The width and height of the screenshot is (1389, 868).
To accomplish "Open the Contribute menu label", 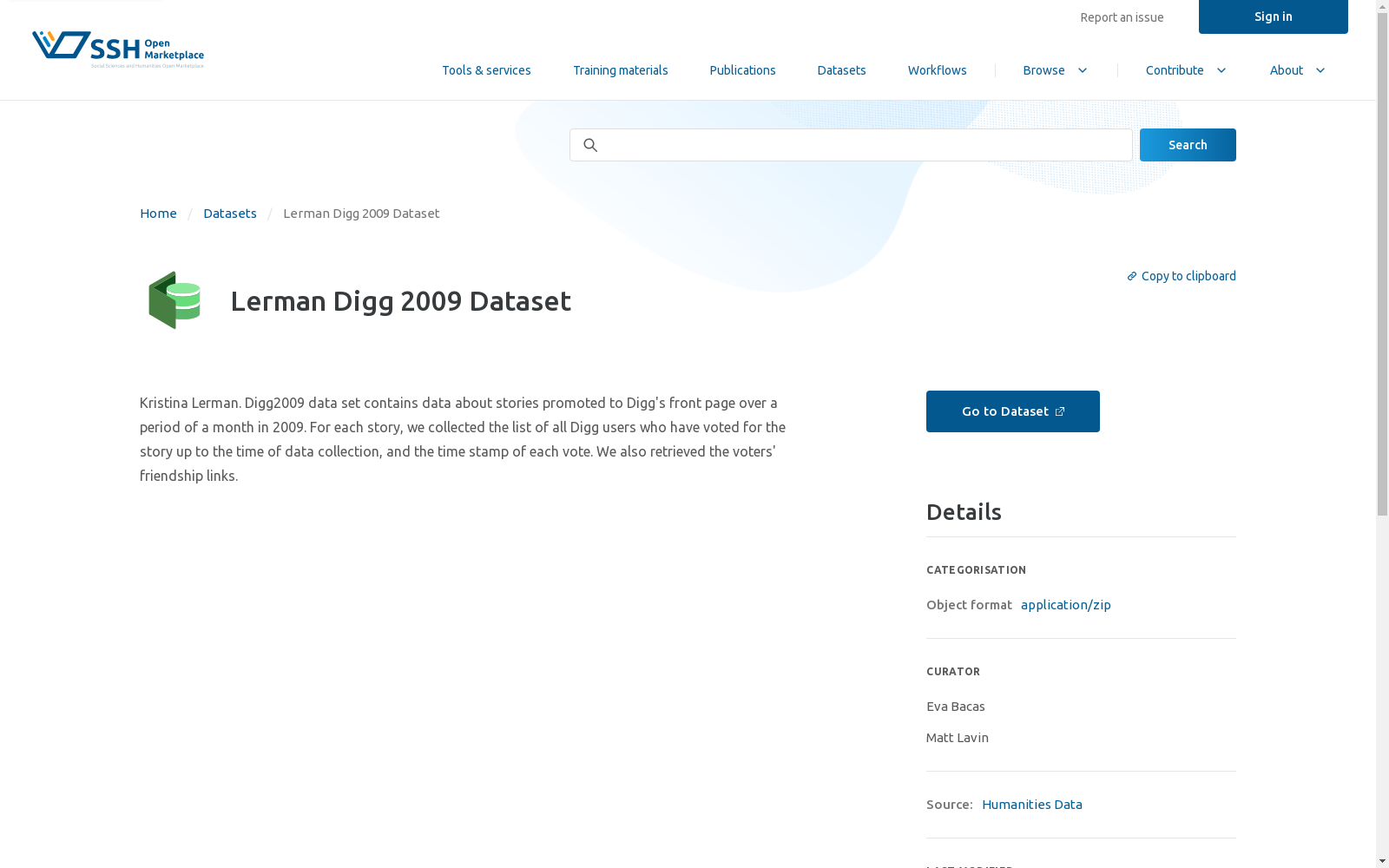I will 1175,70.
